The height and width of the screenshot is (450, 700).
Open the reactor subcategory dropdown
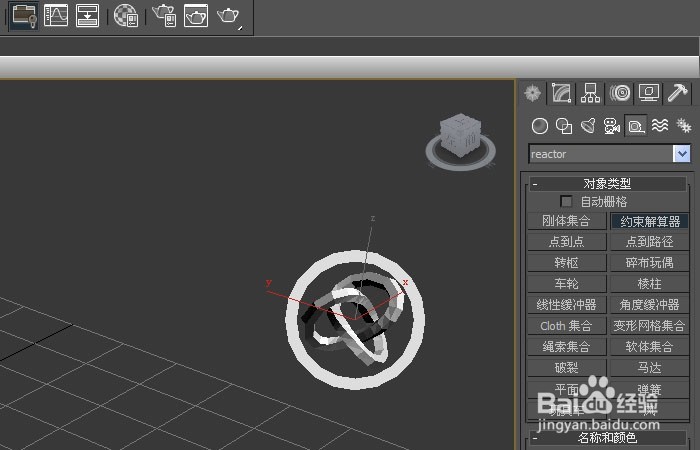pyautogui.click(x=682, y=154)
